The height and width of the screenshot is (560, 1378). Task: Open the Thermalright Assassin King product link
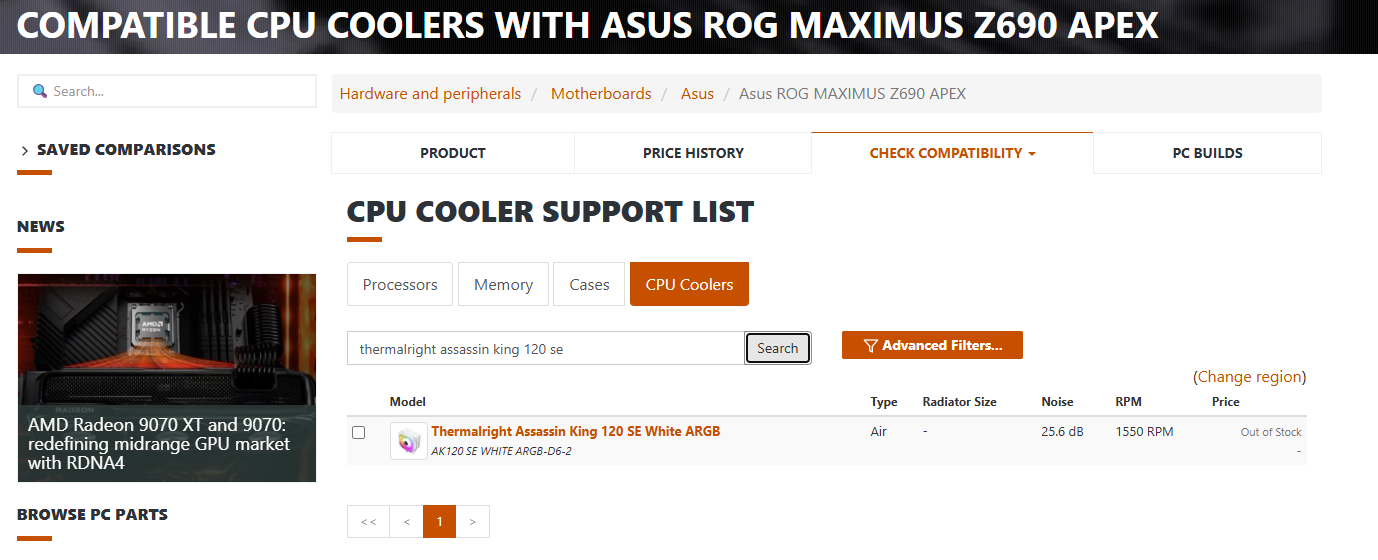coord(575,432)
